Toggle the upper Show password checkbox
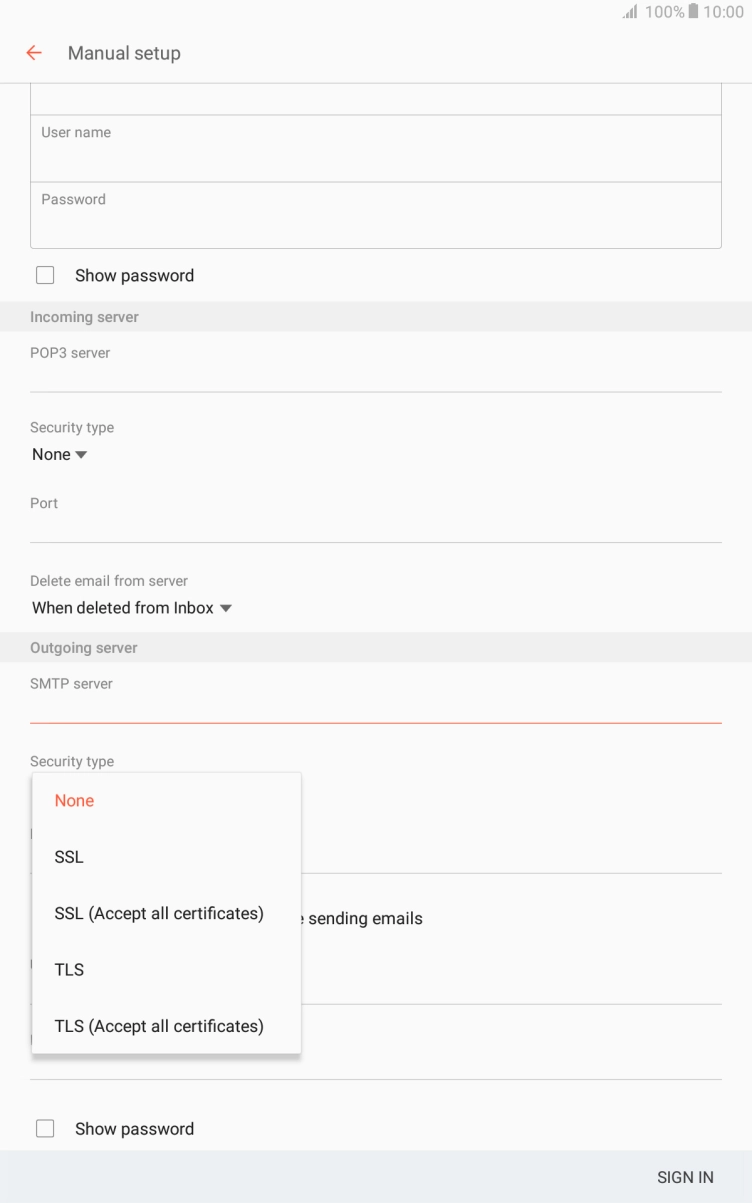 tap(45, 275)
